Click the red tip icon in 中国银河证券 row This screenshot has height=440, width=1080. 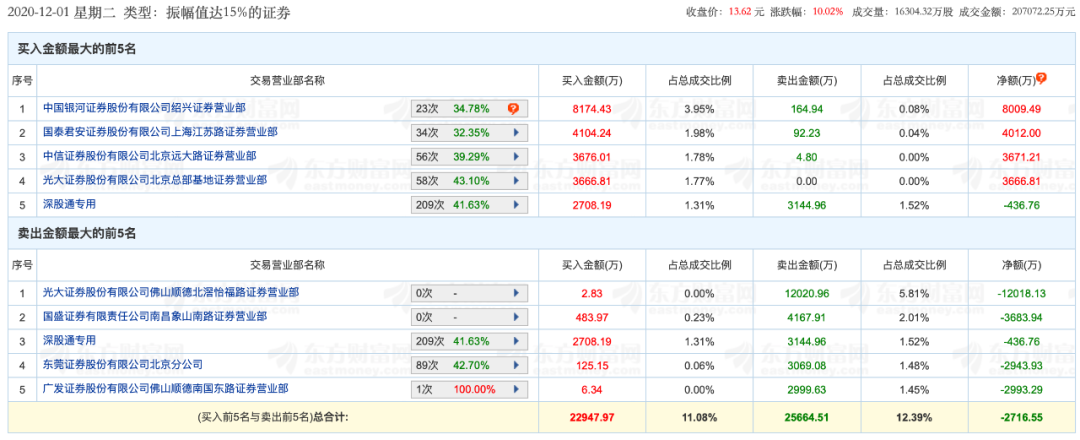[x=513, y=108]
